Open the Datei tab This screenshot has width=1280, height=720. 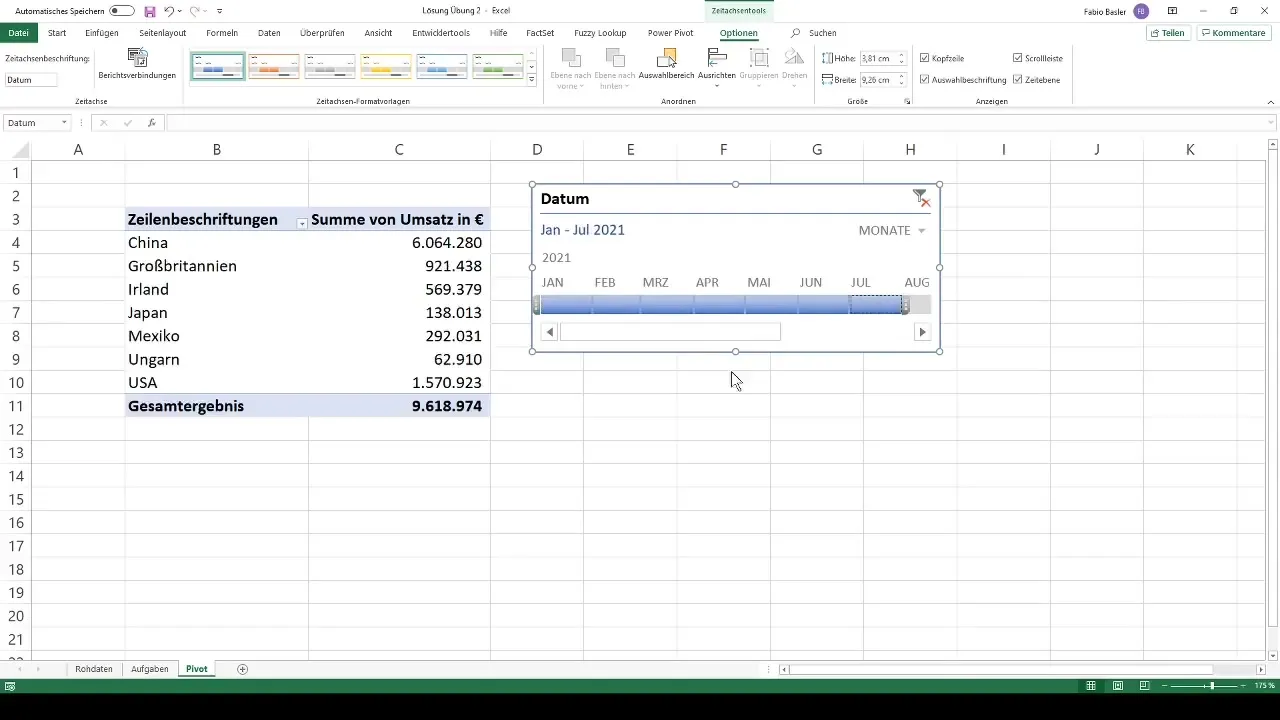coord(18,33)
